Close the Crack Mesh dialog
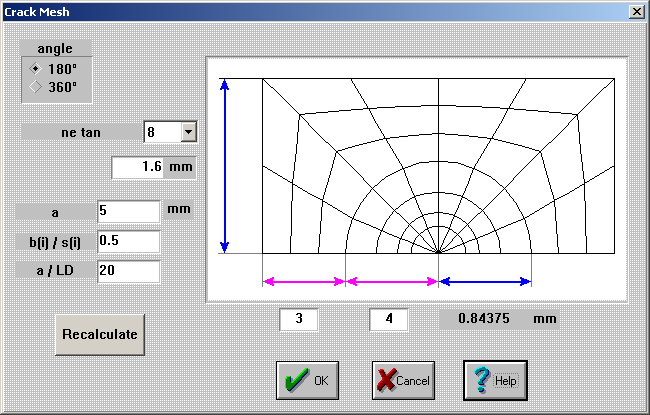The height and width of the screenshot is (415, 650). click(x=636, y=12)
